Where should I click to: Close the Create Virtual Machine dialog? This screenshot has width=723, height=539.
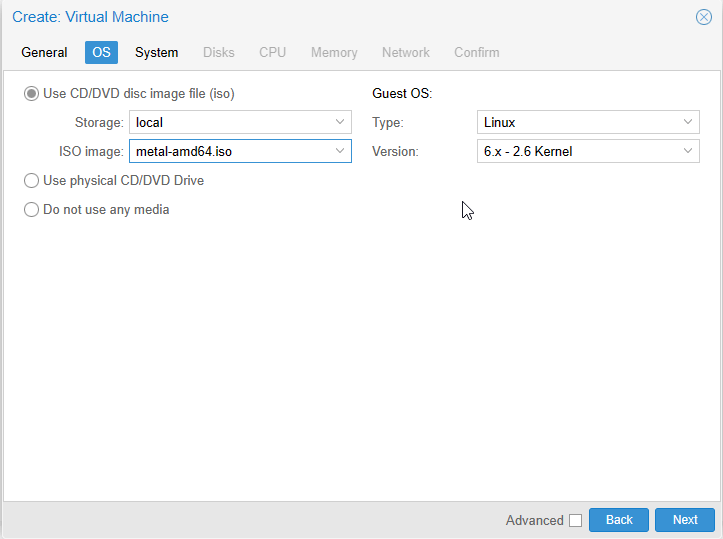704,17
